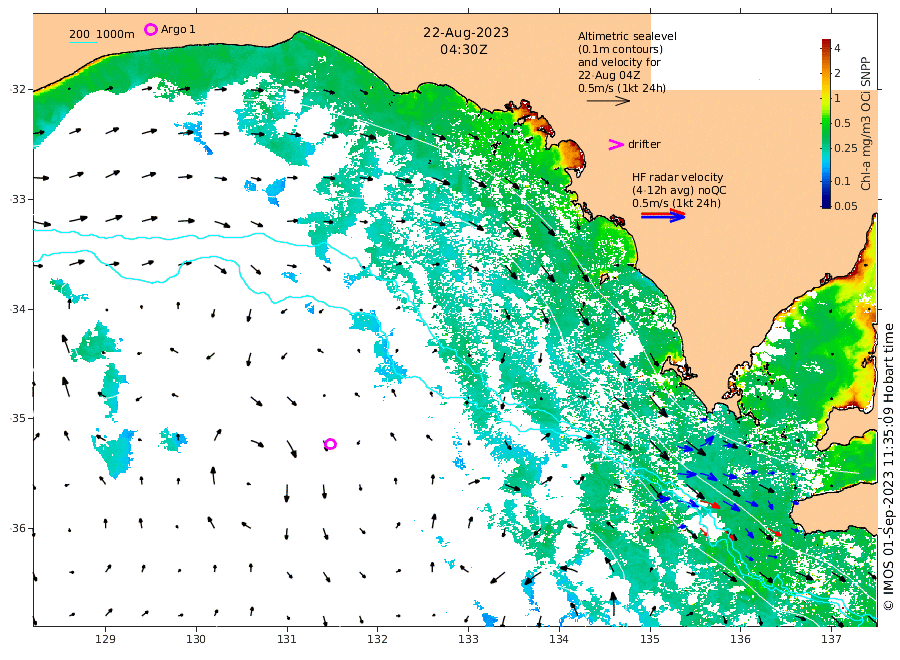
Task: Click the IMOS copyright timestamp text
Action: click(x=888, y=467)
